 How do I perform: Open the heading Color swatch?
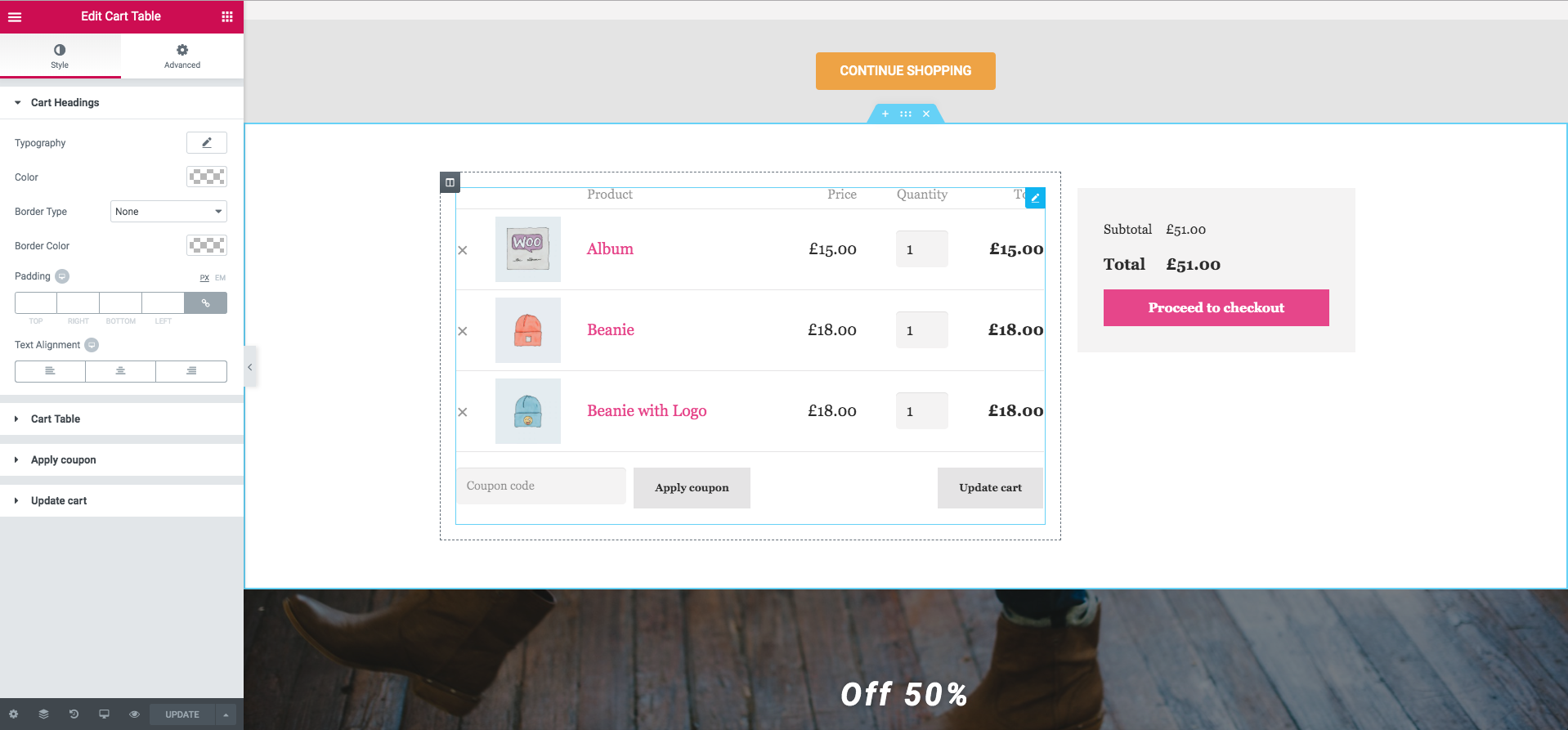[207, 177]
